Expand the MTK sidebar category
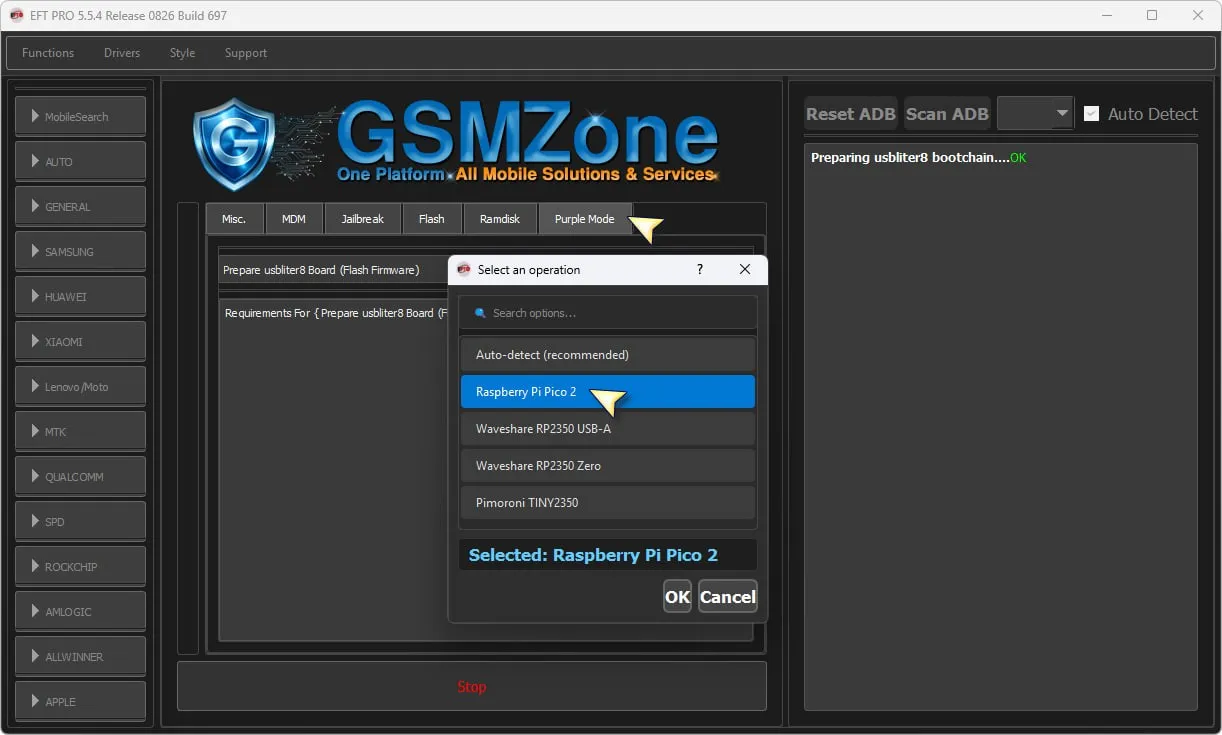Screen dimensions: 1222x735 (x=80, y=431)
